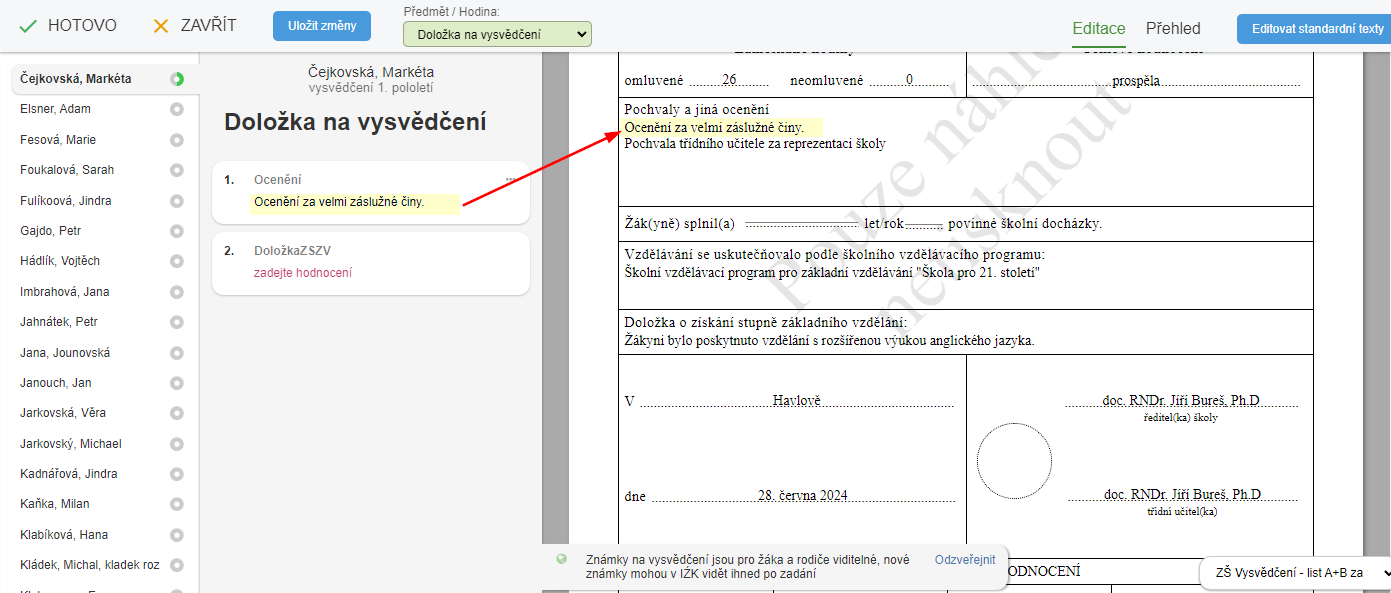1391x593 pixels.
Task: Open three-dots menu on Ocenění card
Action: coord(510,179)
